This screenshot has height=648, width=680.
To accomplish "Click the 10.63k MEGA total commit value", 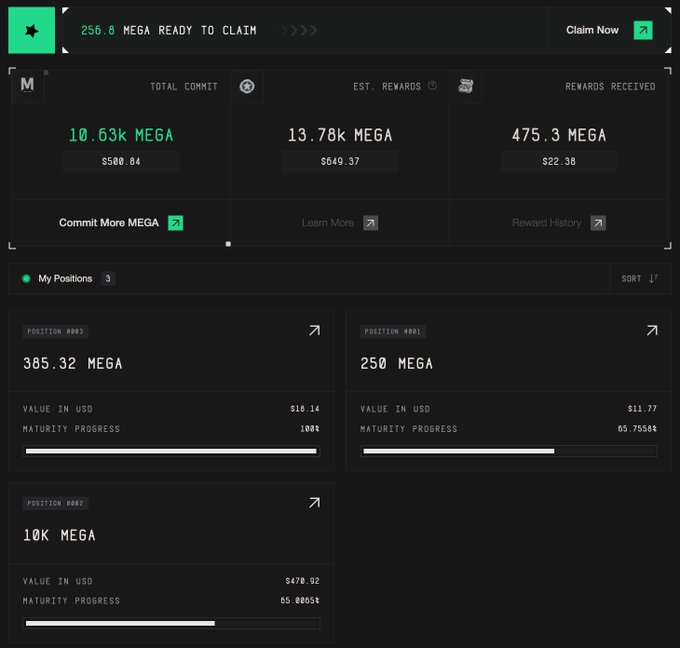I will click(121, 135).
